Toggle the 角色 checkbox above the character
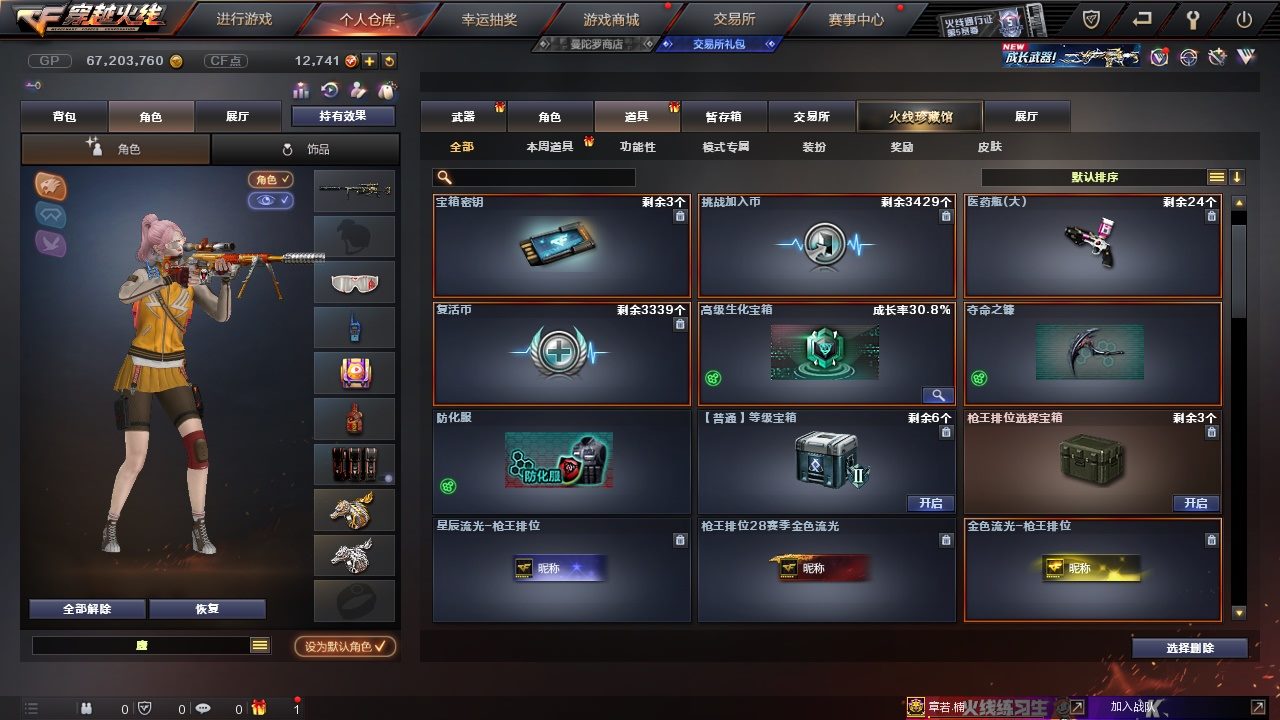This screenshot has width=1280, height=720. coord(271,180)
